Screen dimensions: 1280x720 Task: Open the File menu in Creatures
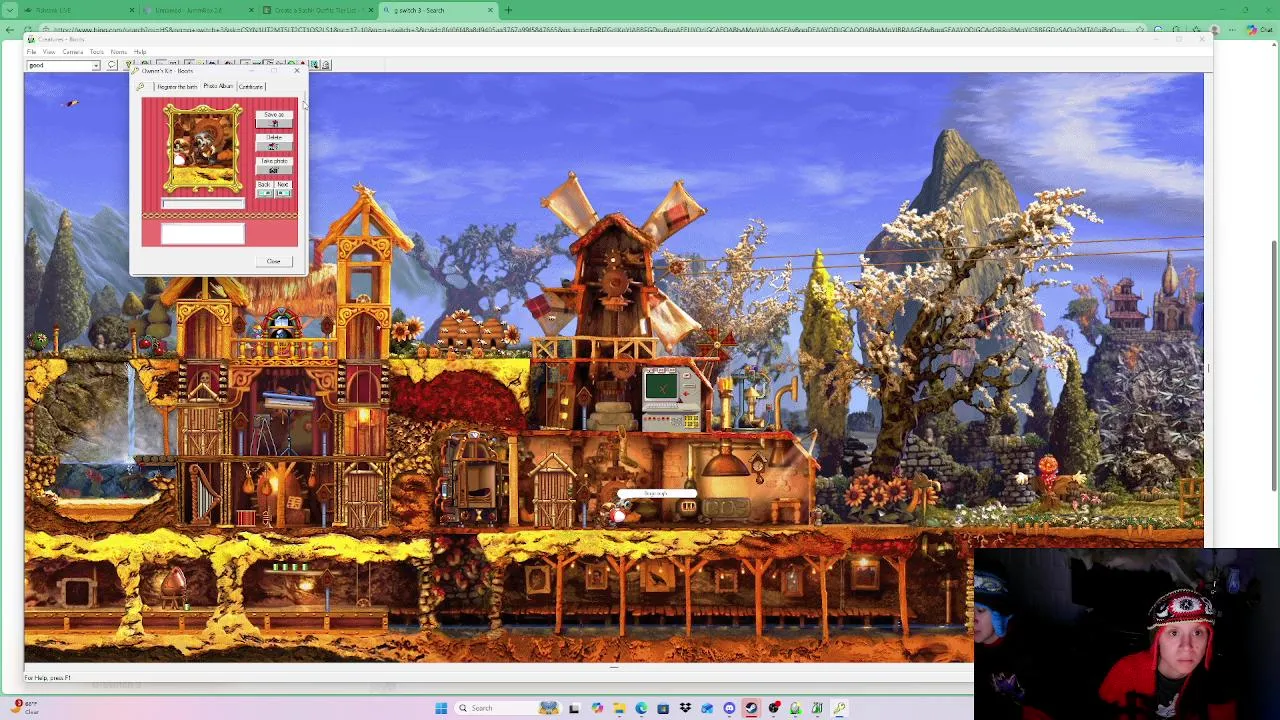(x=31, y=52)
